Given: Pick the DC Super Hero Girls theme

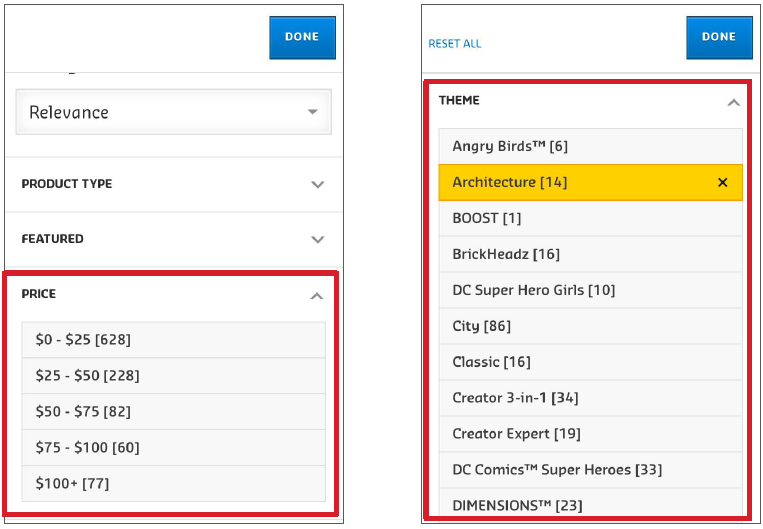Looking at the screenshot, I should coord(590,290).
